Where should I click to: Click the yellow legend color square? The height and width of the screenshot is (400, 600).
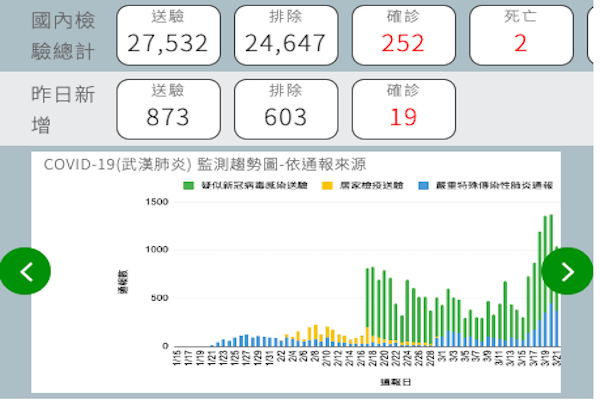click(x=326, y=186)
